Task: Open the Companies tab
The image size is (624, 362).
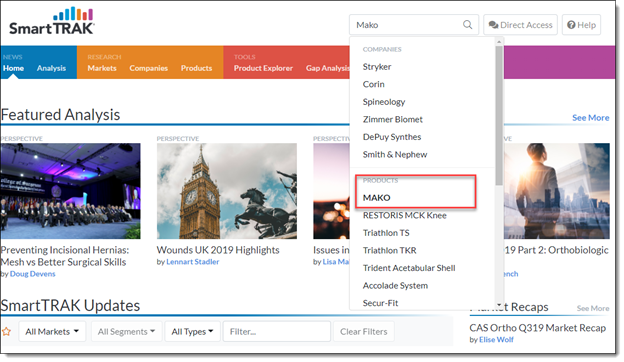Action: (148, 68)
